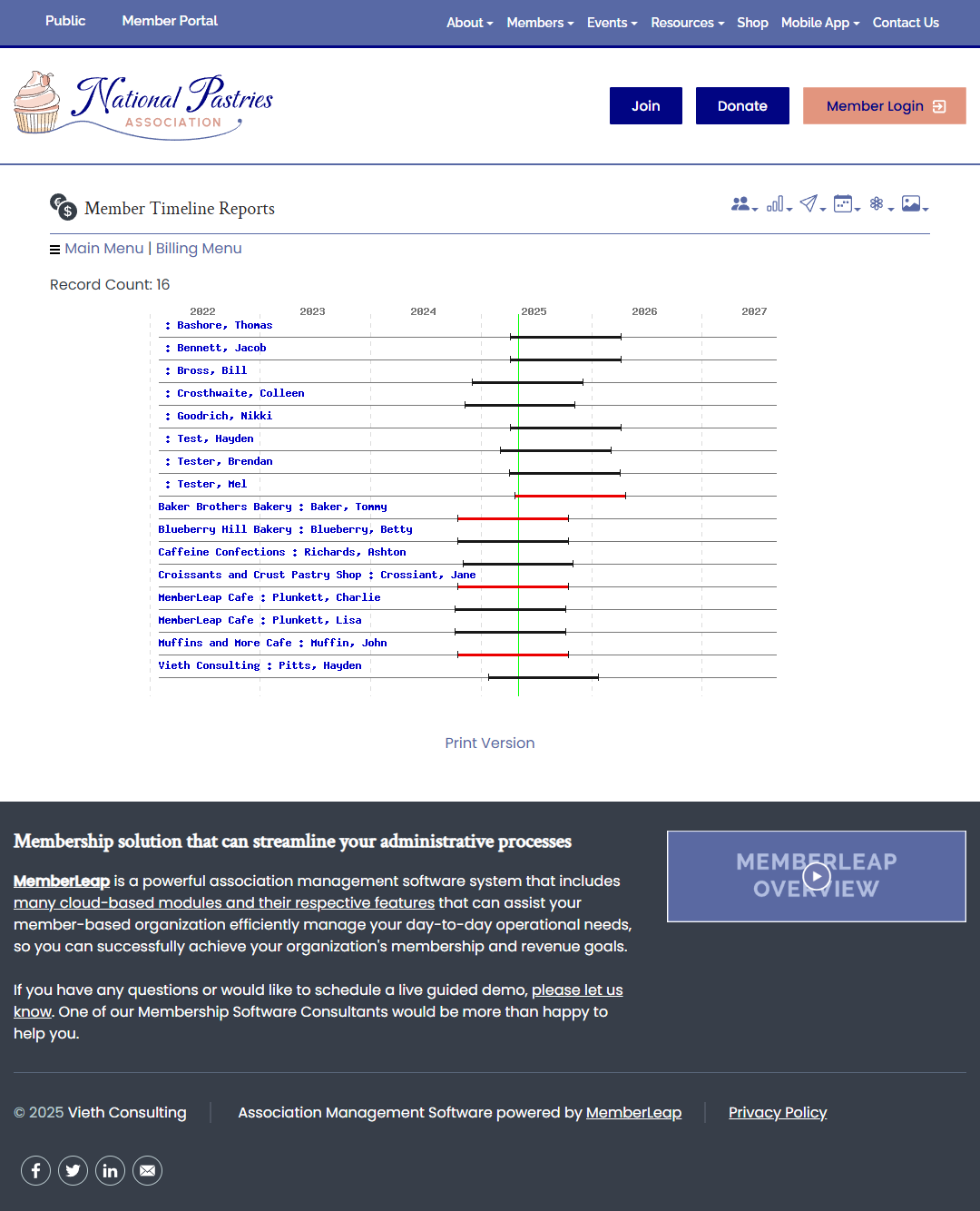Select Vieth Consulting : Pitts, Hayden
Screen dimensions: 980x1211
[x=260, y=665]
